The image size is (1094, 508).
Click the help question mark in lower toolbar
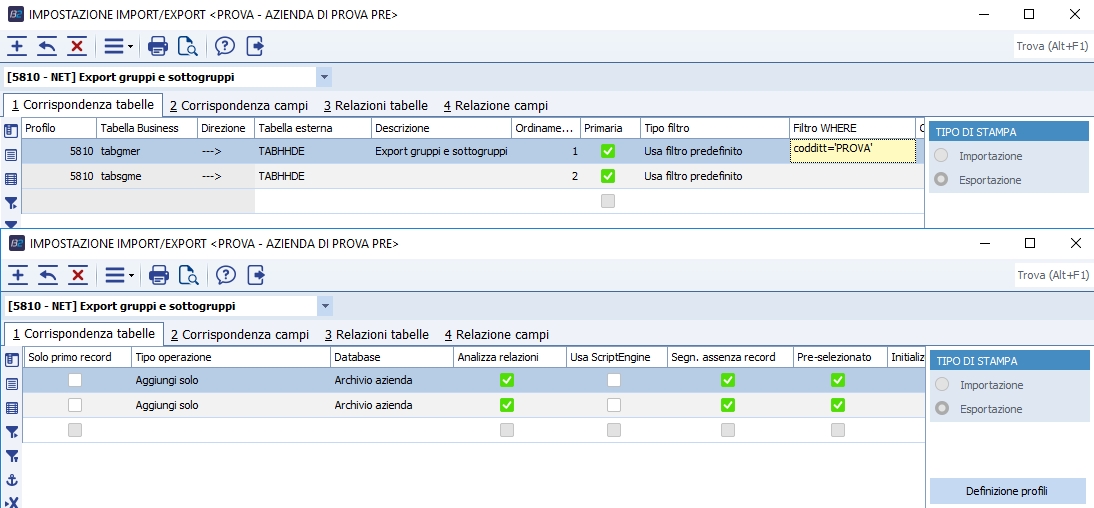(225, 275)
